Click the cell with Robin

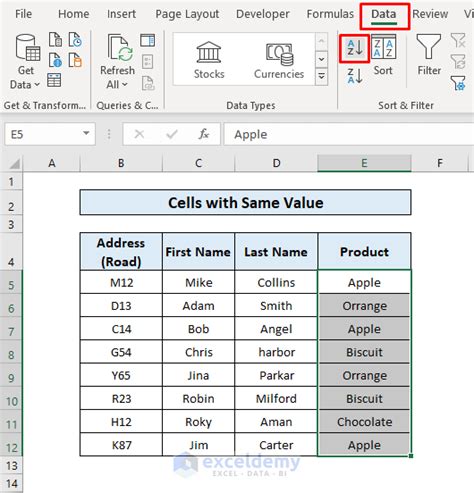[x=198, y=398]
